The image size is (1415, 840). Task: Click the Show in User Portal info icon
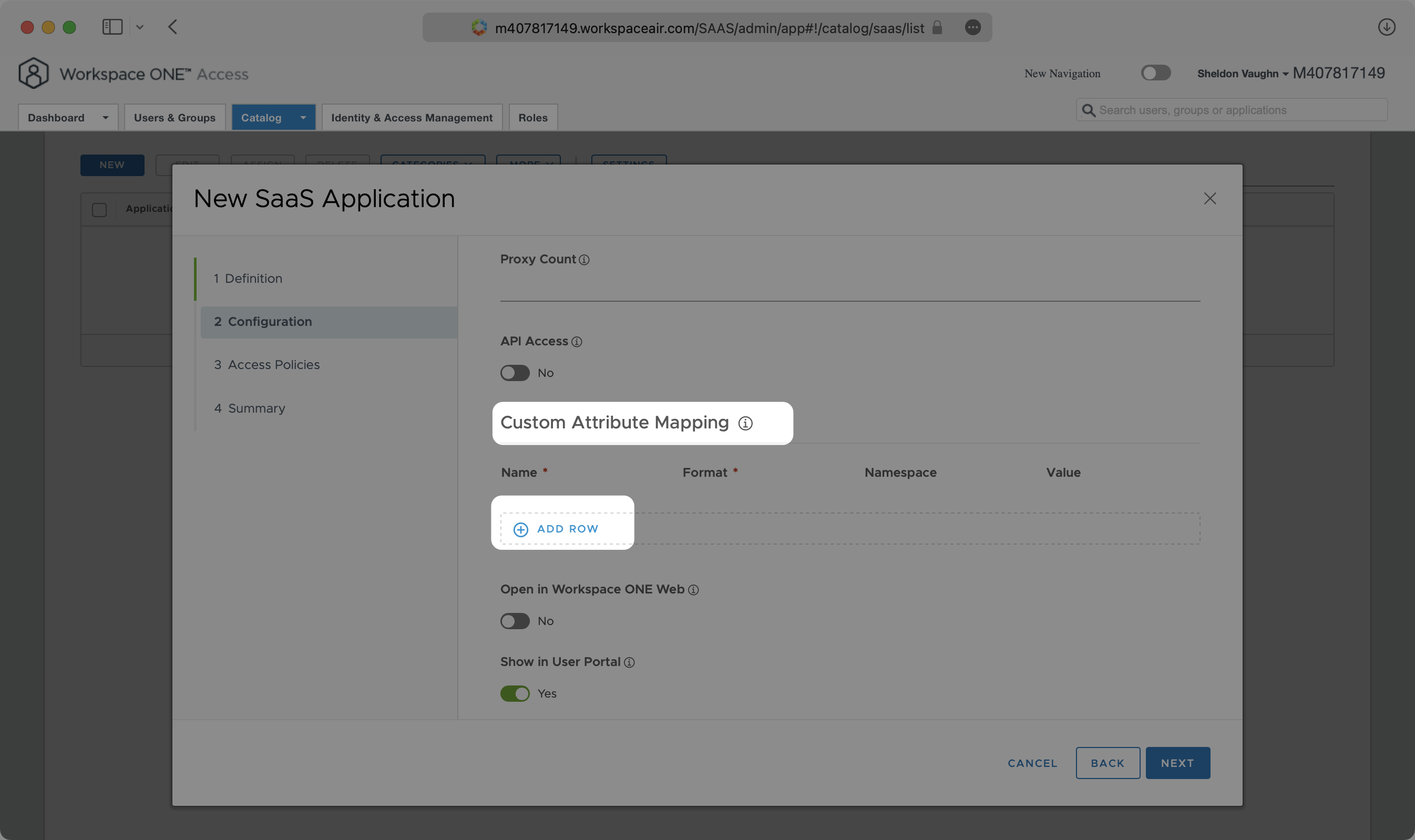(629, 662)
